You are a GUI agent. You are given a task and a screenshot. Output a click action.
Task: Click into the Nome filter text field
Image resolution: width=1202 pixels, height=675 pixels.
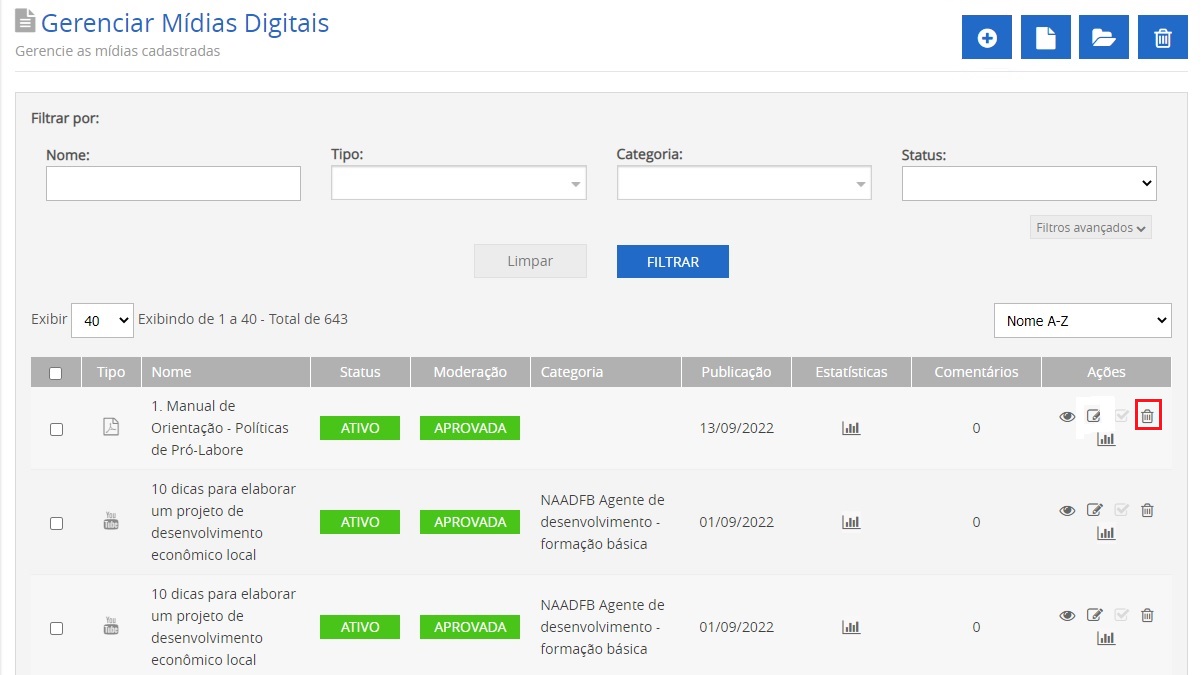173,184
